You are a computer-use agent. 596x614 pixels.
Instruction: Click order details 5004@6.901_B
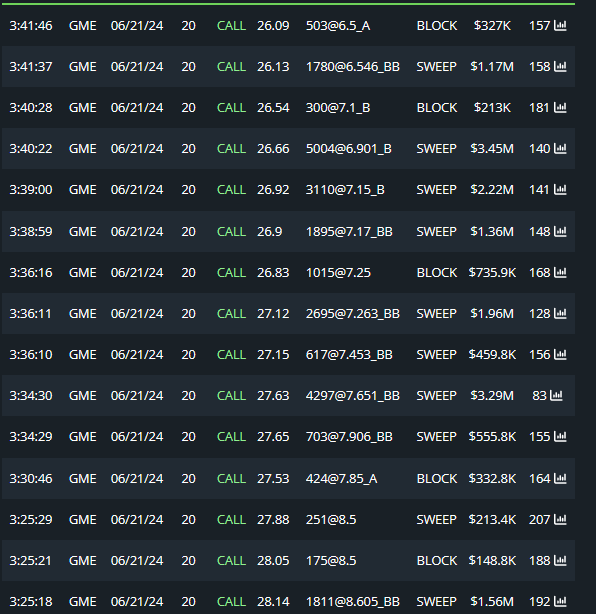(349, 149)
